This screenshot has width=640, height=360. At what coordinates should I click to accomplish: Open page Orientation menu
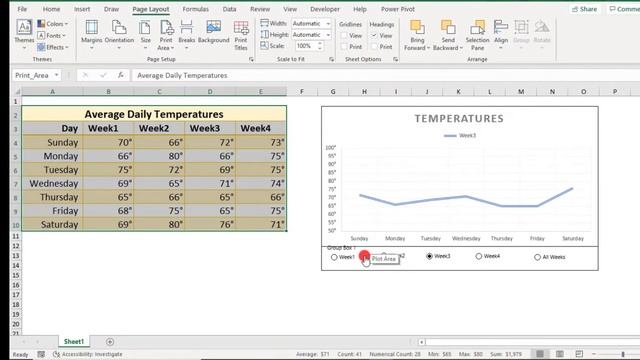point(119,35)
